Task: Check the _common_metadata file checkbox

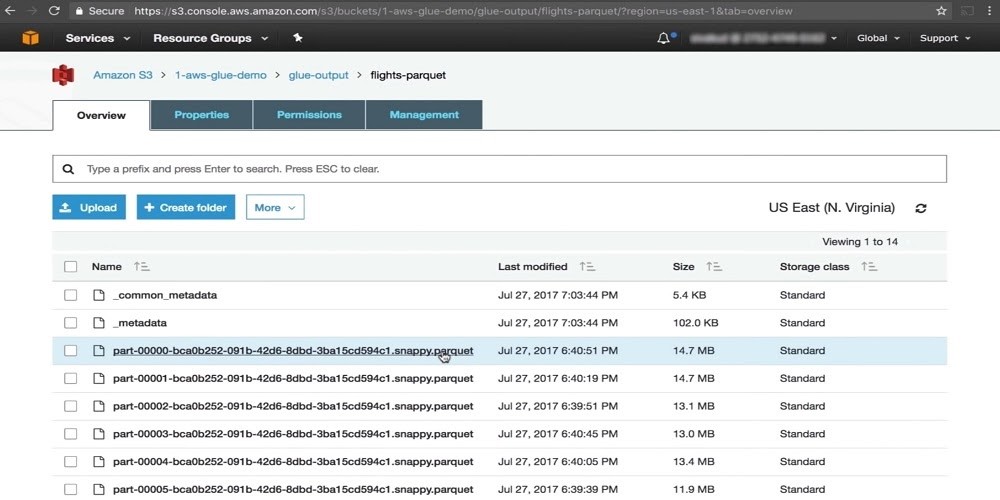Action: (71, 295)
